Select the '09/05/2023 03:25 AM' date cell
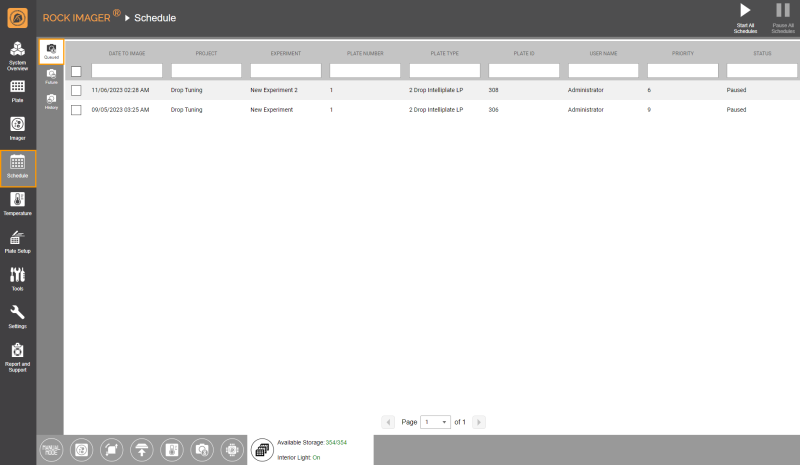 click(x=120, y=109)
